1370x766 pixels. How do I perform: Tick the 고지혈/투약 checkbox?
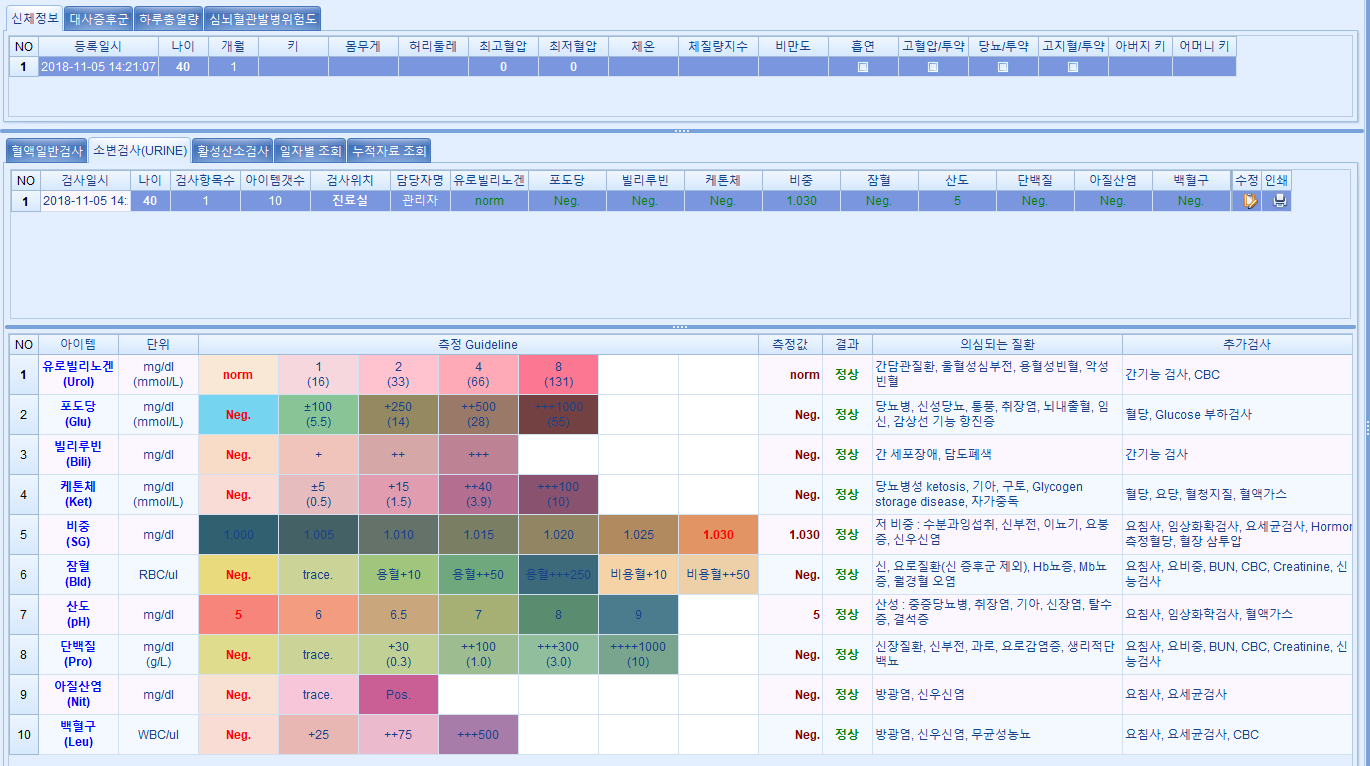[x=1073, y=67]
